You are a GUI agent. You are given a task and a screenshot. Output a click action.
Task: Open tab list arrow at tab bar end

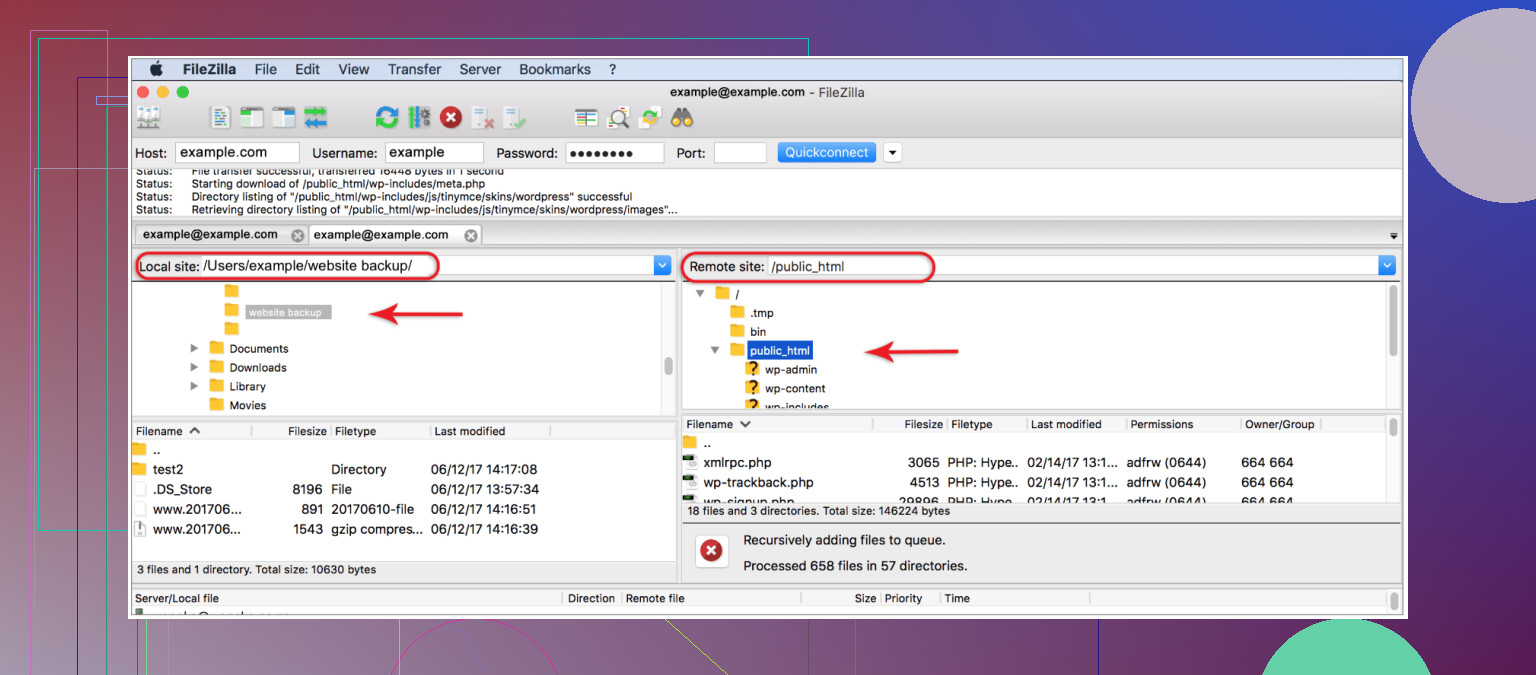1394,236
